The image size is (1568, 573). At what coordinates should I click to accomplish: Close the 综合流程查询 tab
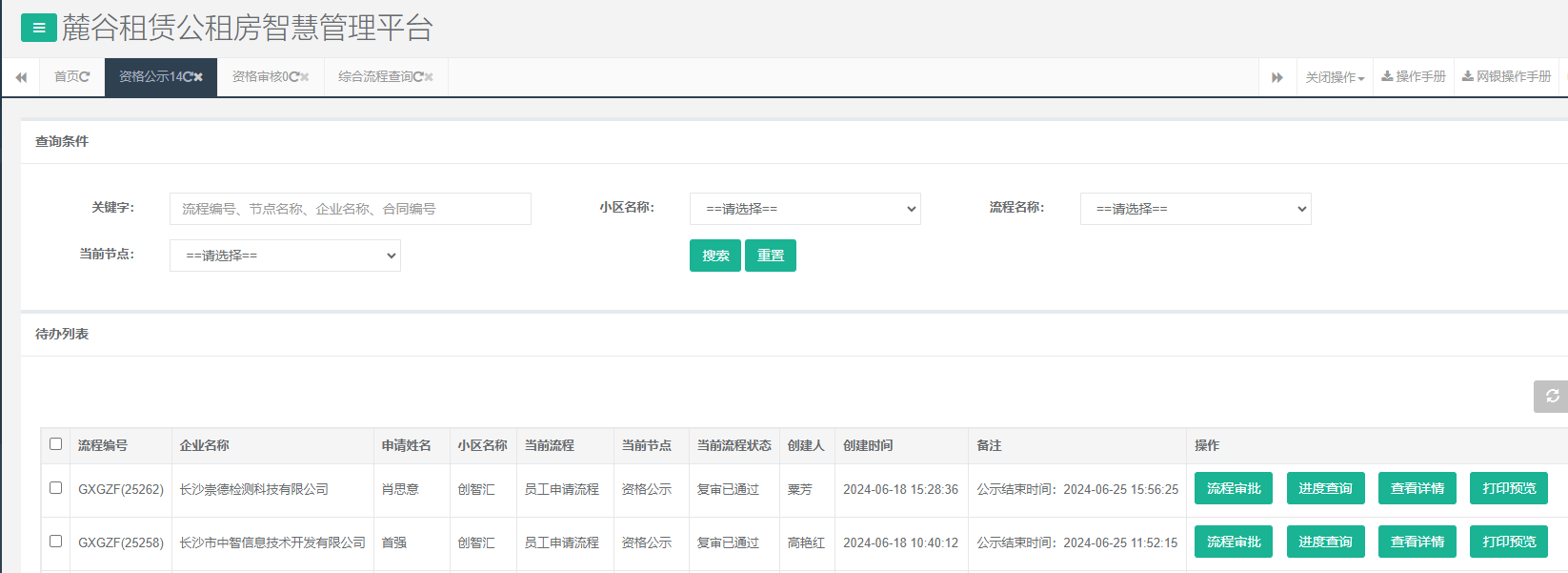click(x=429, y=77)
